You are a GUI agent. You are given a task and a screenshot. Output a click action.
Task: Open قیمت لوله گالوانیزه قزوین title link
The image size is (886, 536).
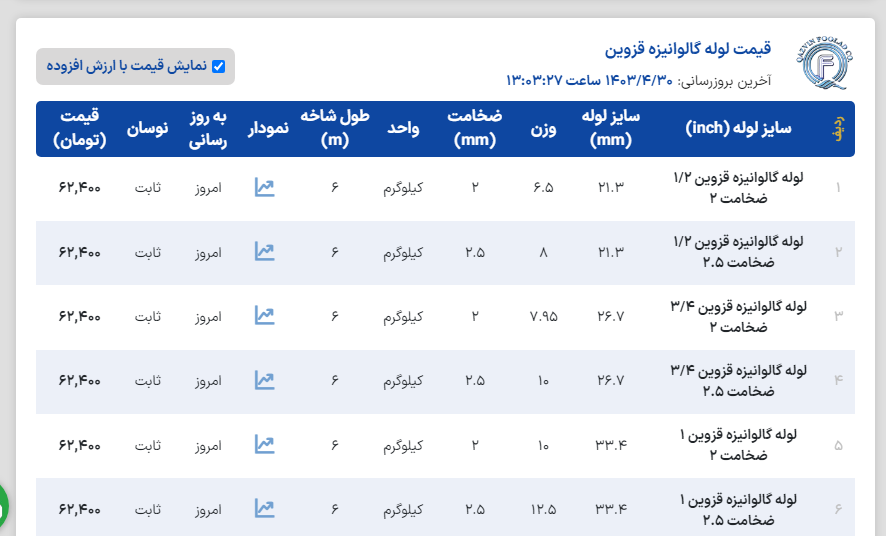pos(688,48)
